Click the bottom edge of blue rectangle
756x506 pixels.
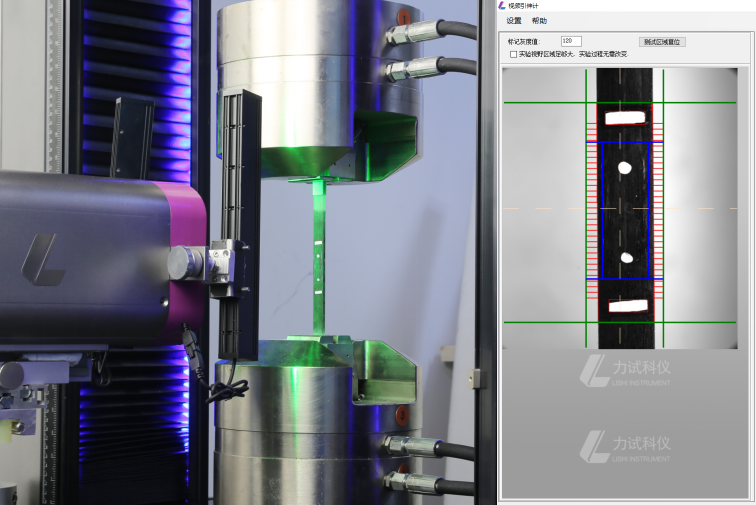point(625,278)
